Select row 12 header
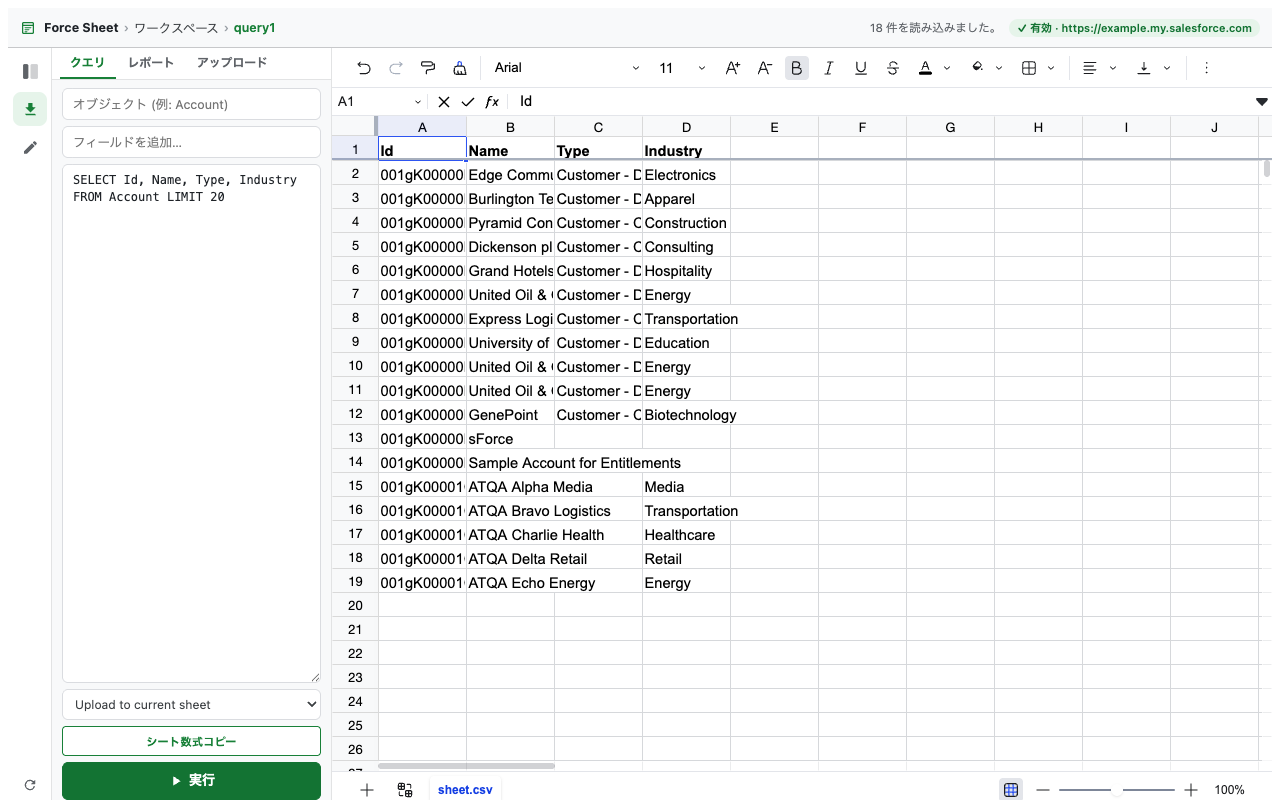Viewport: 1280px width, 800px height. click(x=355, y=414)
